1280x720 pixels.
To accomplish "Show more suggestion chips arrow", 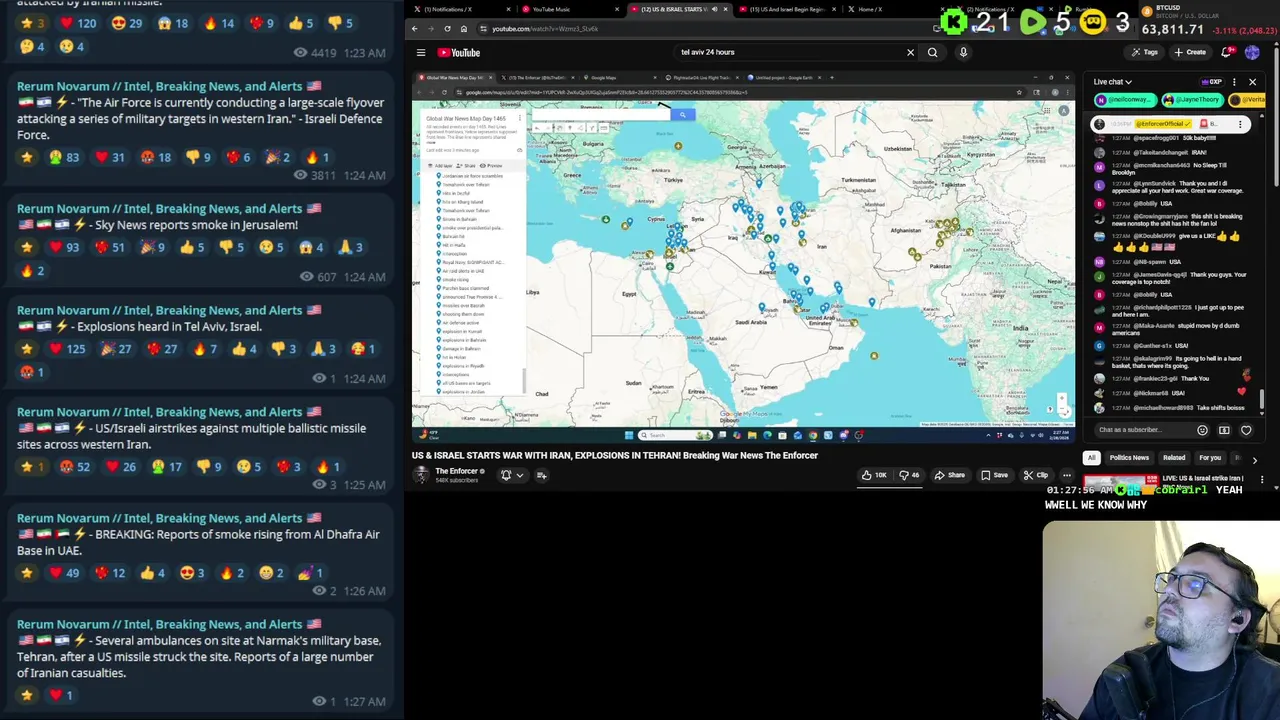I will (1254, 459).
